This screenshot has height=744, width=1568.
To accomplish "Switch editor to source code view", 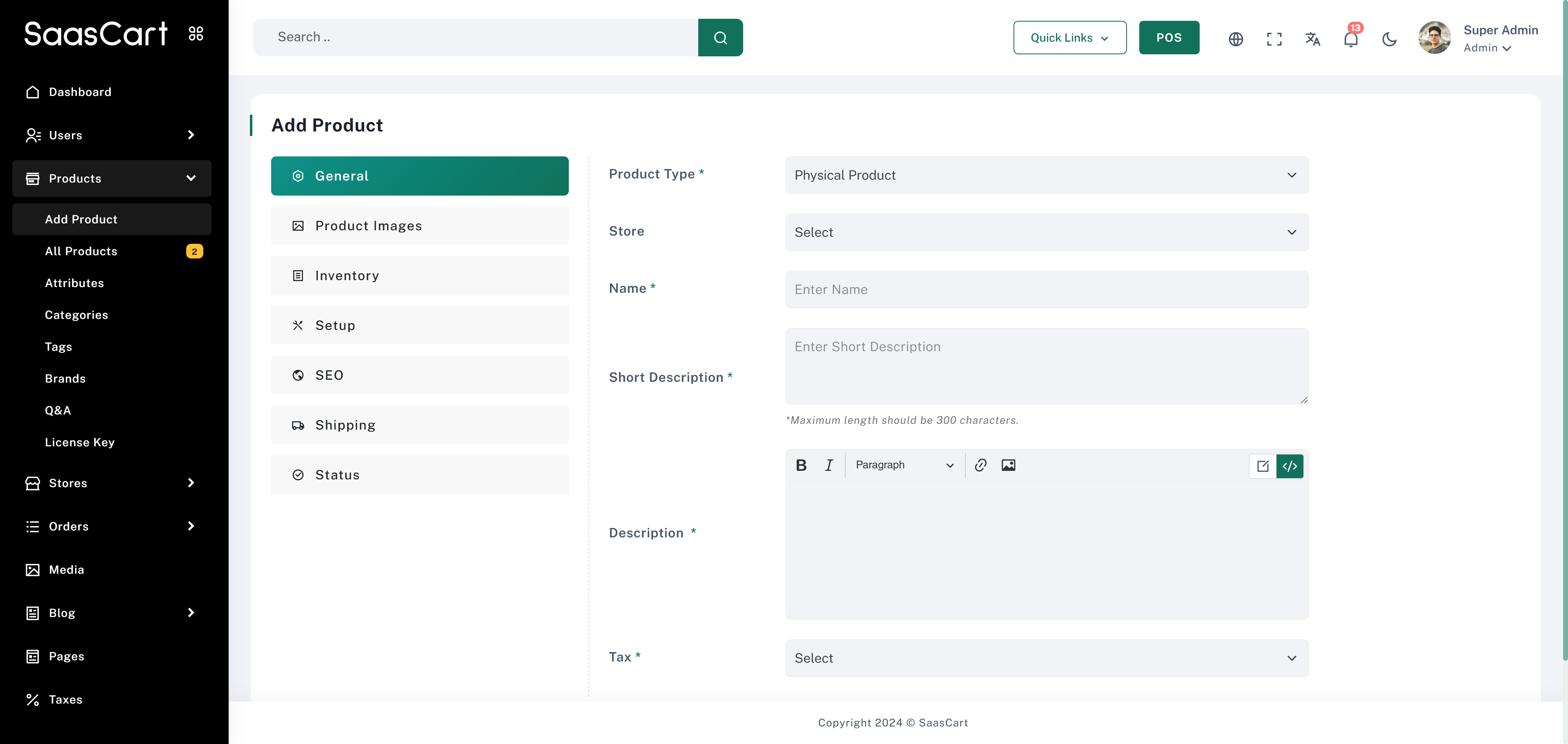I will (1289, 466).
